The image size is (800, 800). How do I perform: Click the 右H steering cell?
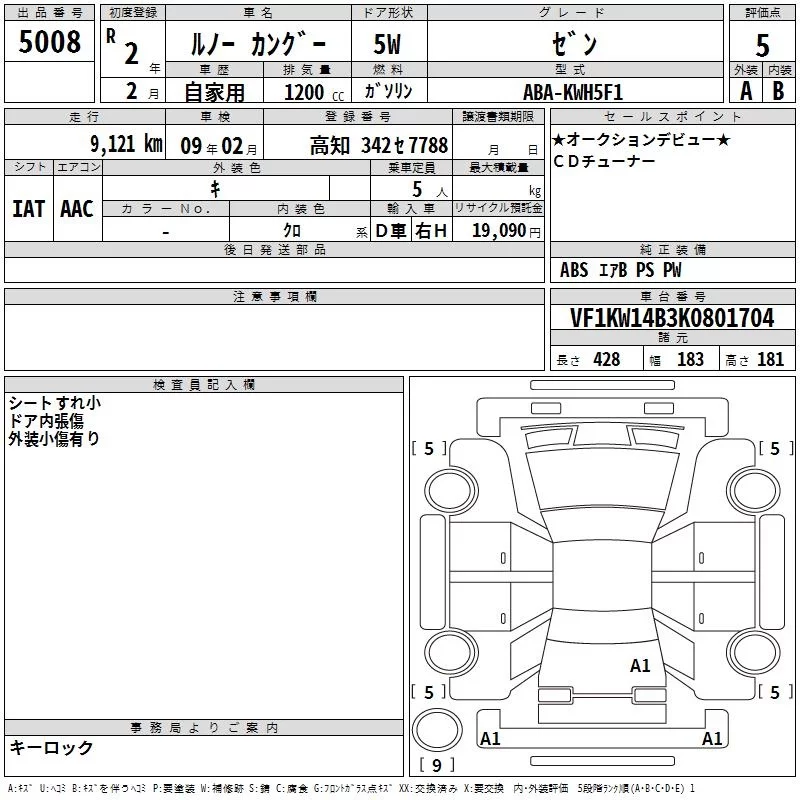(431, 231)
